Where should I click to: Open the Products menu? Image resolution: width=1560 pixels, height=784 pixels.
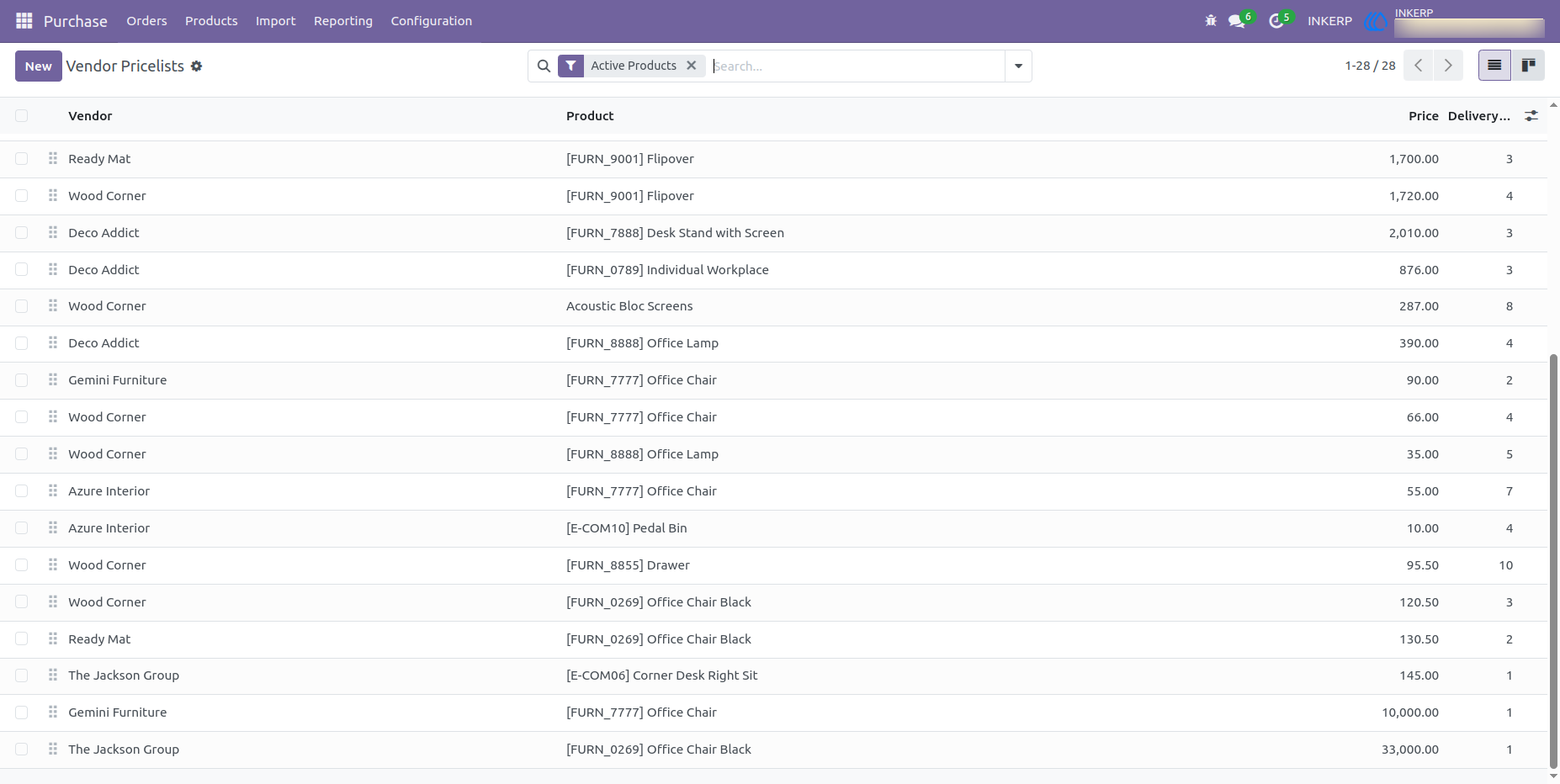(211, 21)
